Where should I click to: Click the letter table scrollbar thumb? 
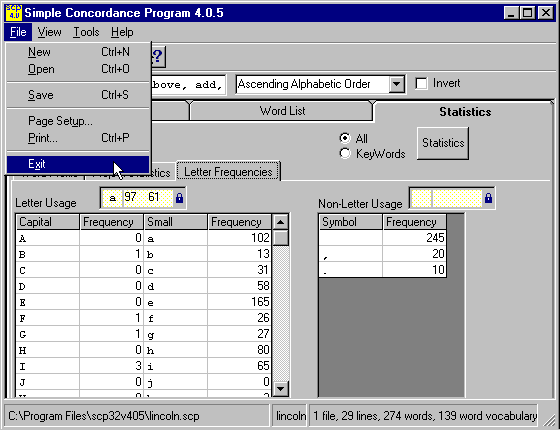(x=281, y=238)
